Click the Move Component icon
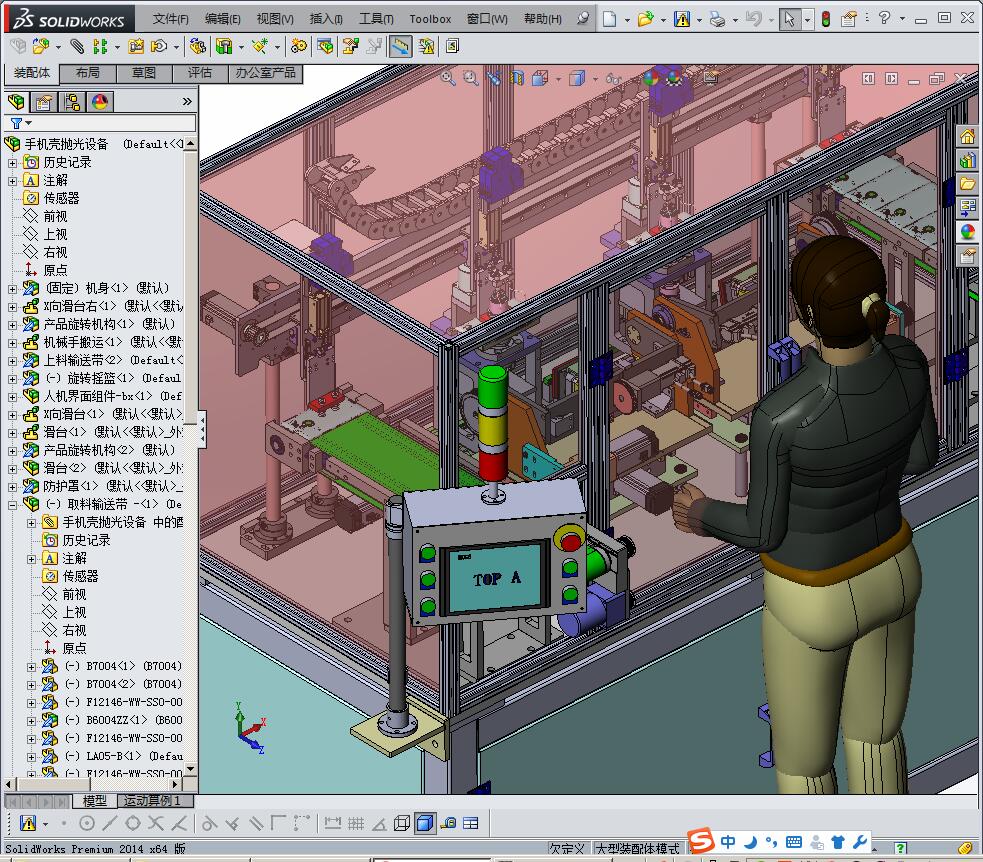 (159, 46)
